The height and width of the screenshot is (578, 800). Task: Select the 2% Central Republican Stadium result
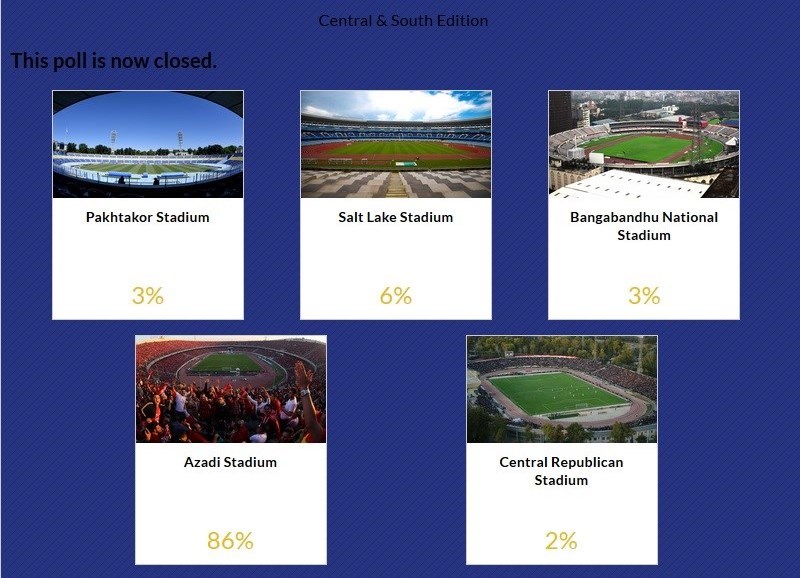point(562,541)
